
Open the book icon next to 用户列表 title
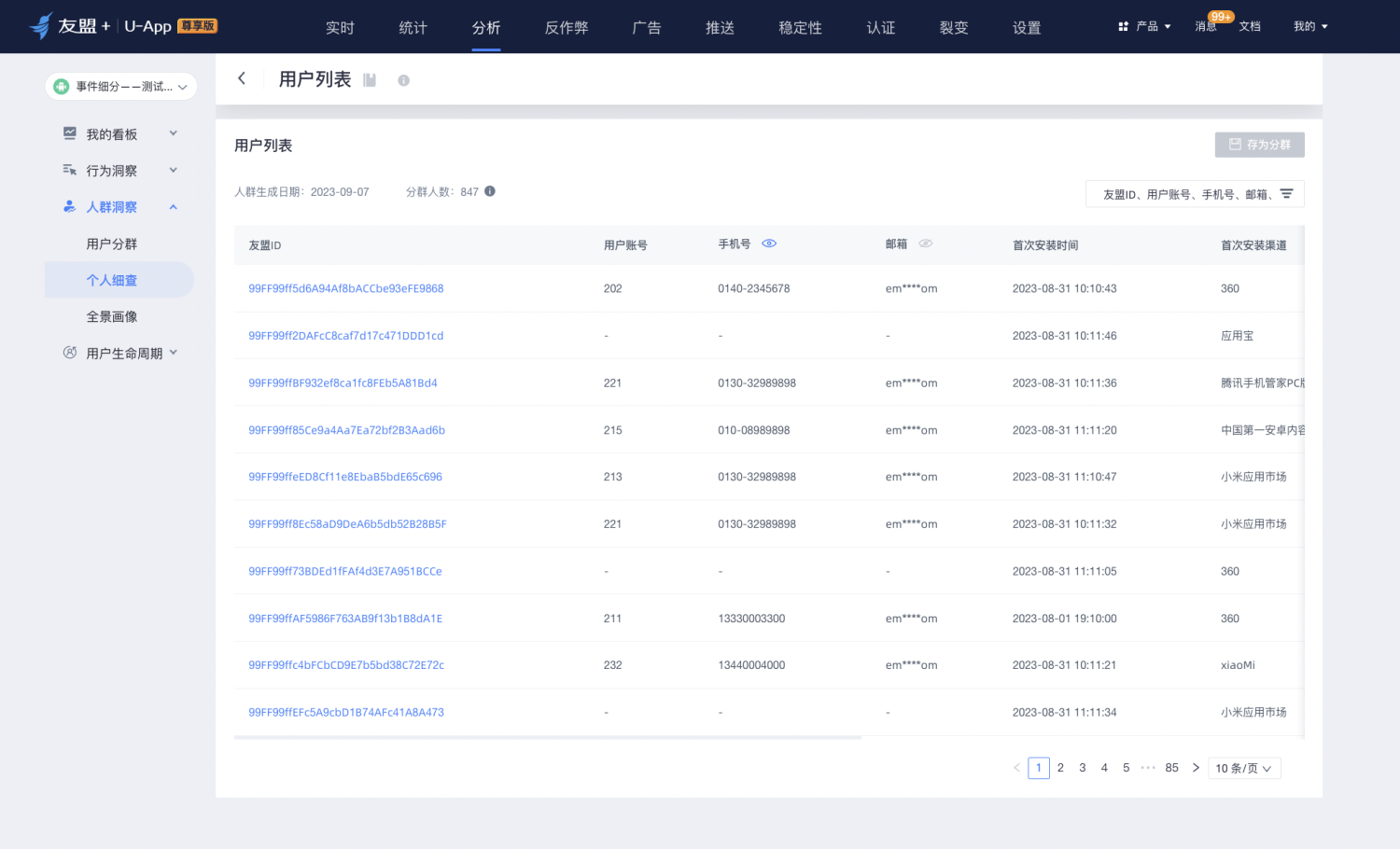(x=370, y=80)
